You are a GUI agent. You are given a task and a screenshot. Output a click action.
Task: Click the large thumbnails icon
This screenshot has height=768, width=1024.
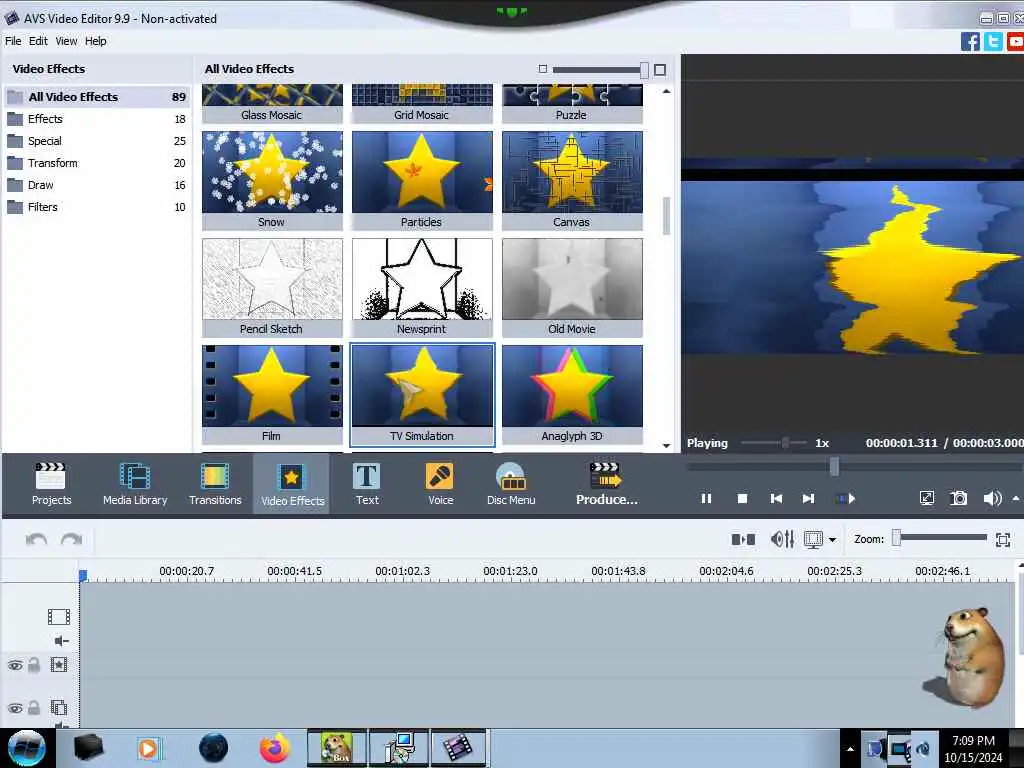point(660,69)
